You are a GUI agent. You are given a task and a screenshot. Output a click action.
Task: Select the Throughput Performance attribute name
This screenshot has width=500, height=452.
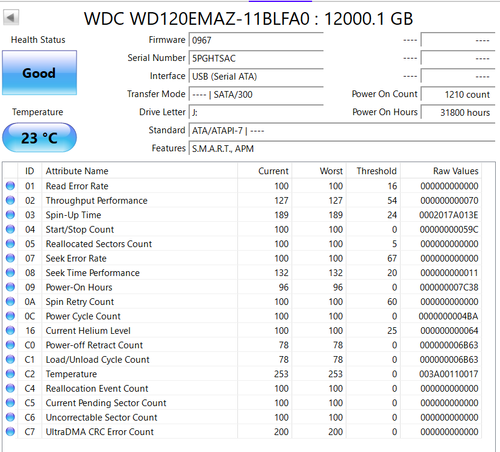96,201
